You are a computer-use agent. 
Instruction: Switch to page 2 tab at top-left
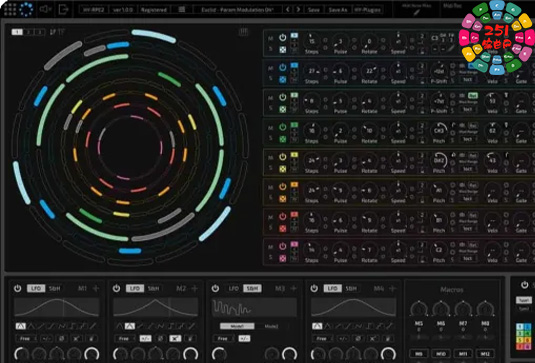[x=28, y=32]
